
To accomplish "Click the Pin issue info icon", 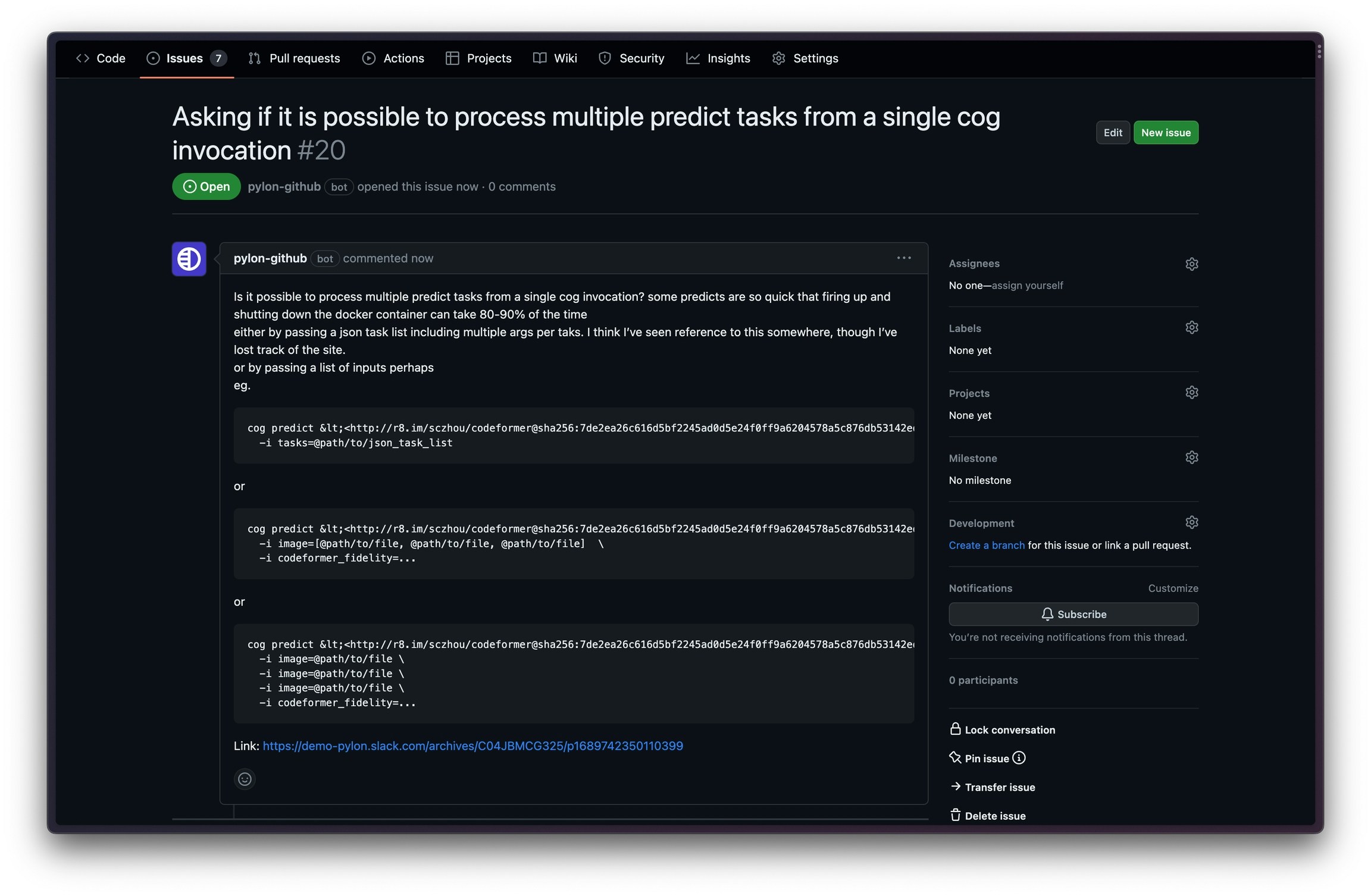I will point(1019,758).
